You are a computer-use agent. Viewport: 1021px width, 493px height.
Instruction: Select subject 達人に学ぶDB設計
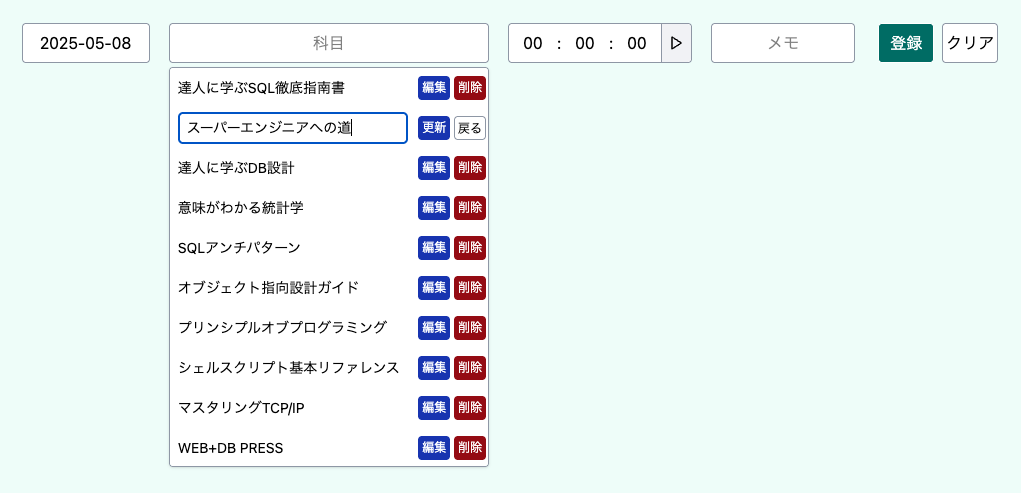point(236,168)
